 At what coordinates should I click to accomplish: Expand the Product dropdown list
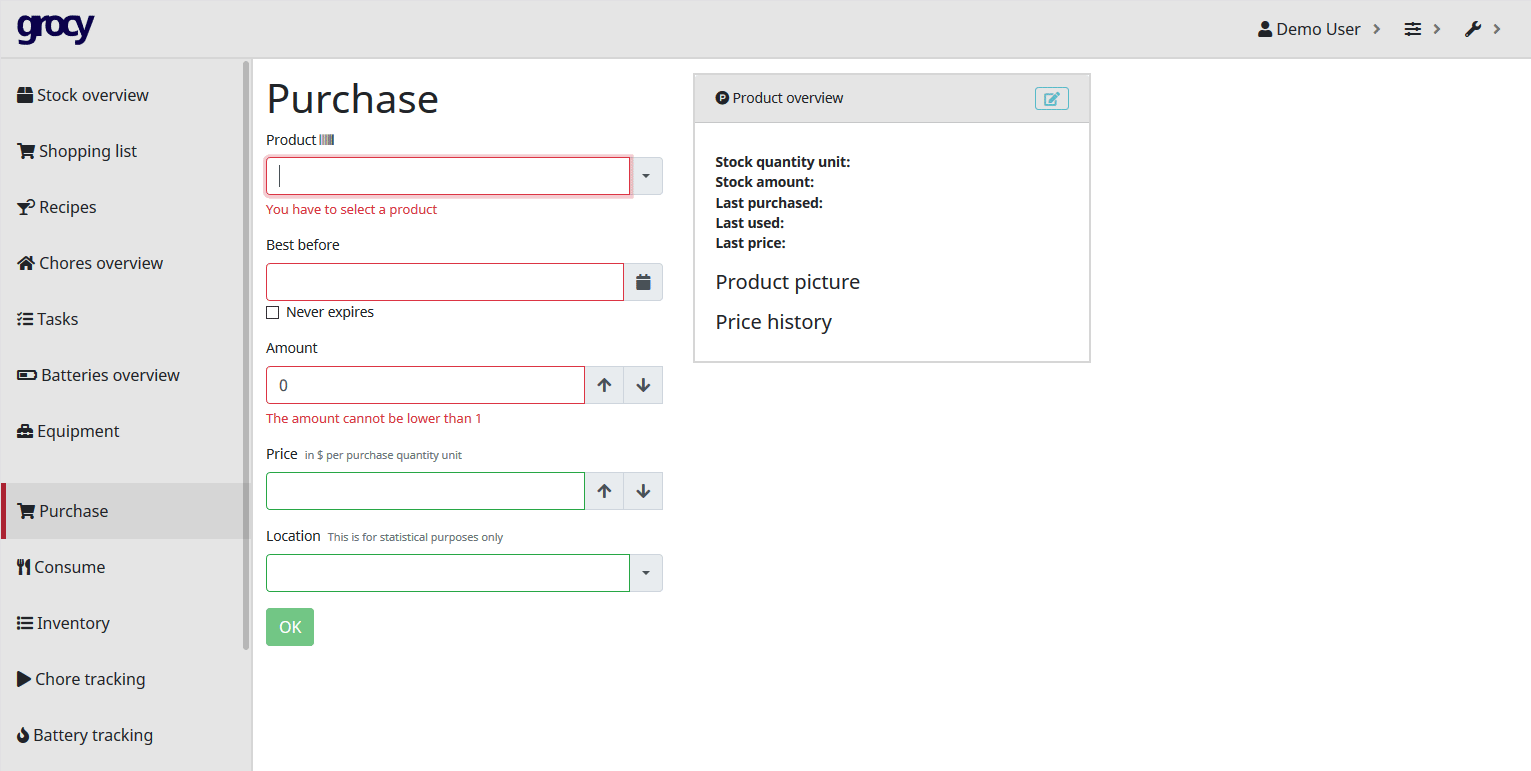pyautogui.click(x=646, y=176)
